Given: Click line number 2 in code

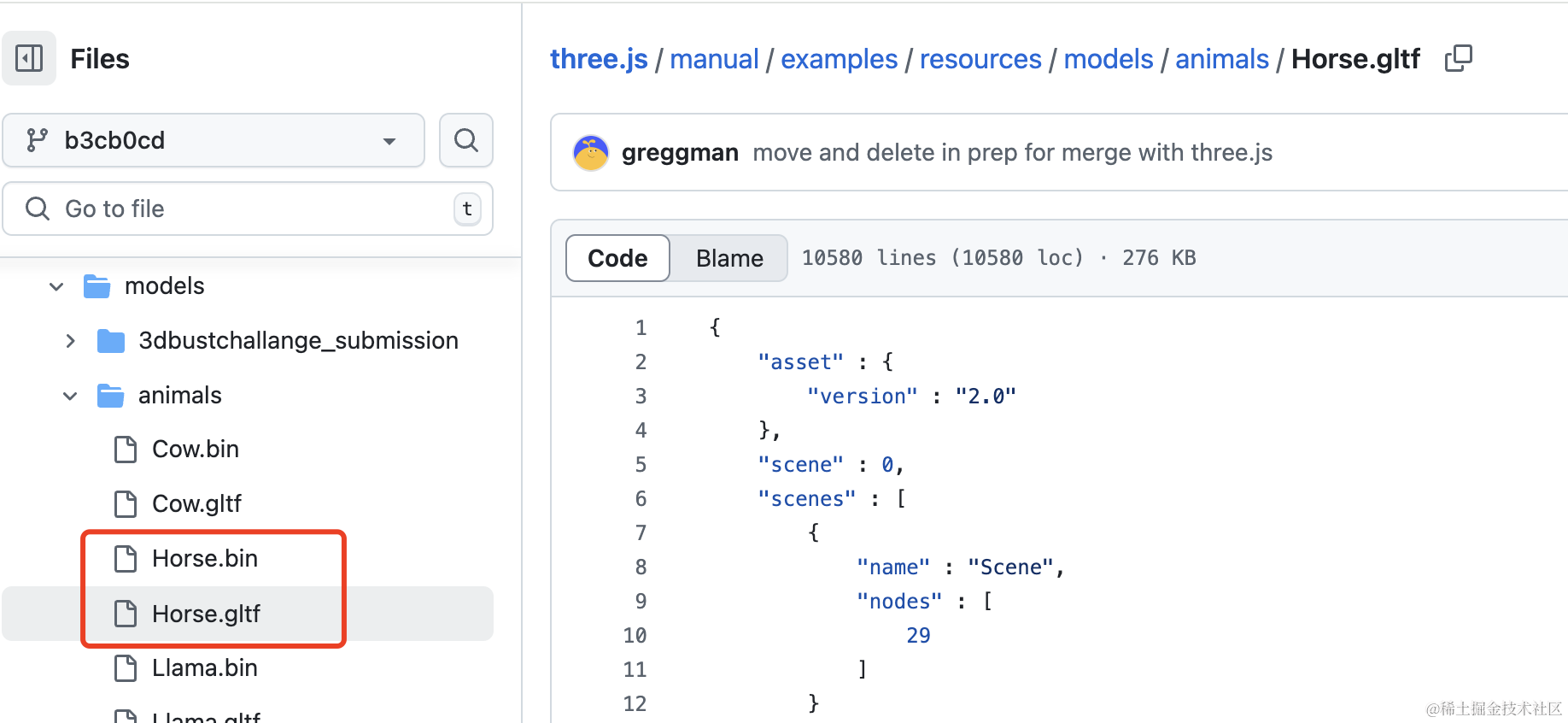Looking at the screenshot, I should 641,362.
